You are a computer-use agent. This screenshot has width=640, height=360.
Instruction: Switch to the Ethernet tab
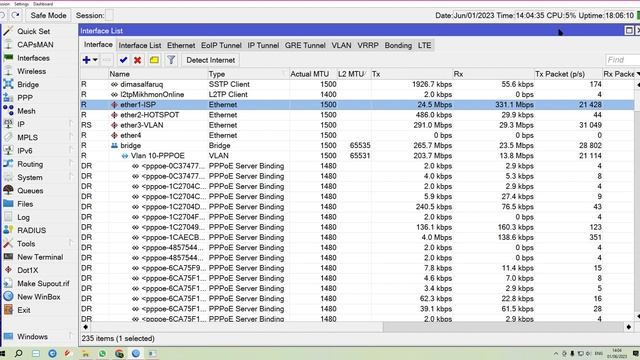tap(181, 45)
